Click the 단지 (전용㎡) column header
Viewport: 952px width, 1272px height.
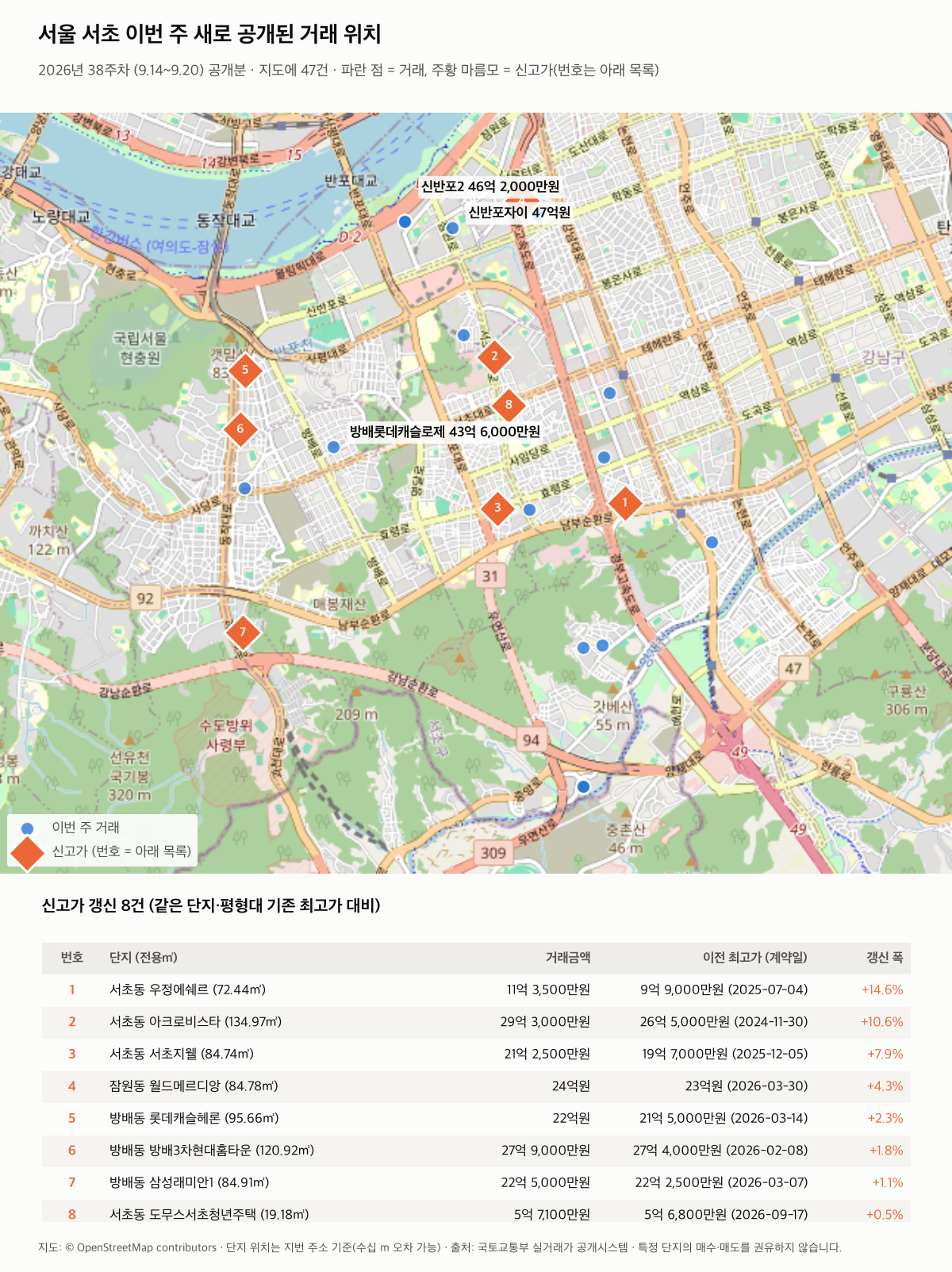pos(144,958)
